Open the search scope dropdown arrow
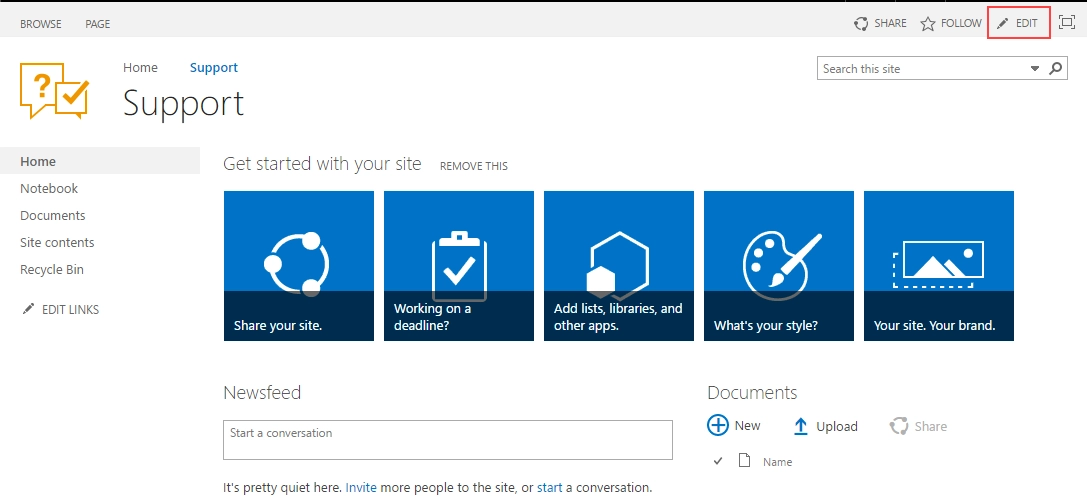 (1035, 69)
